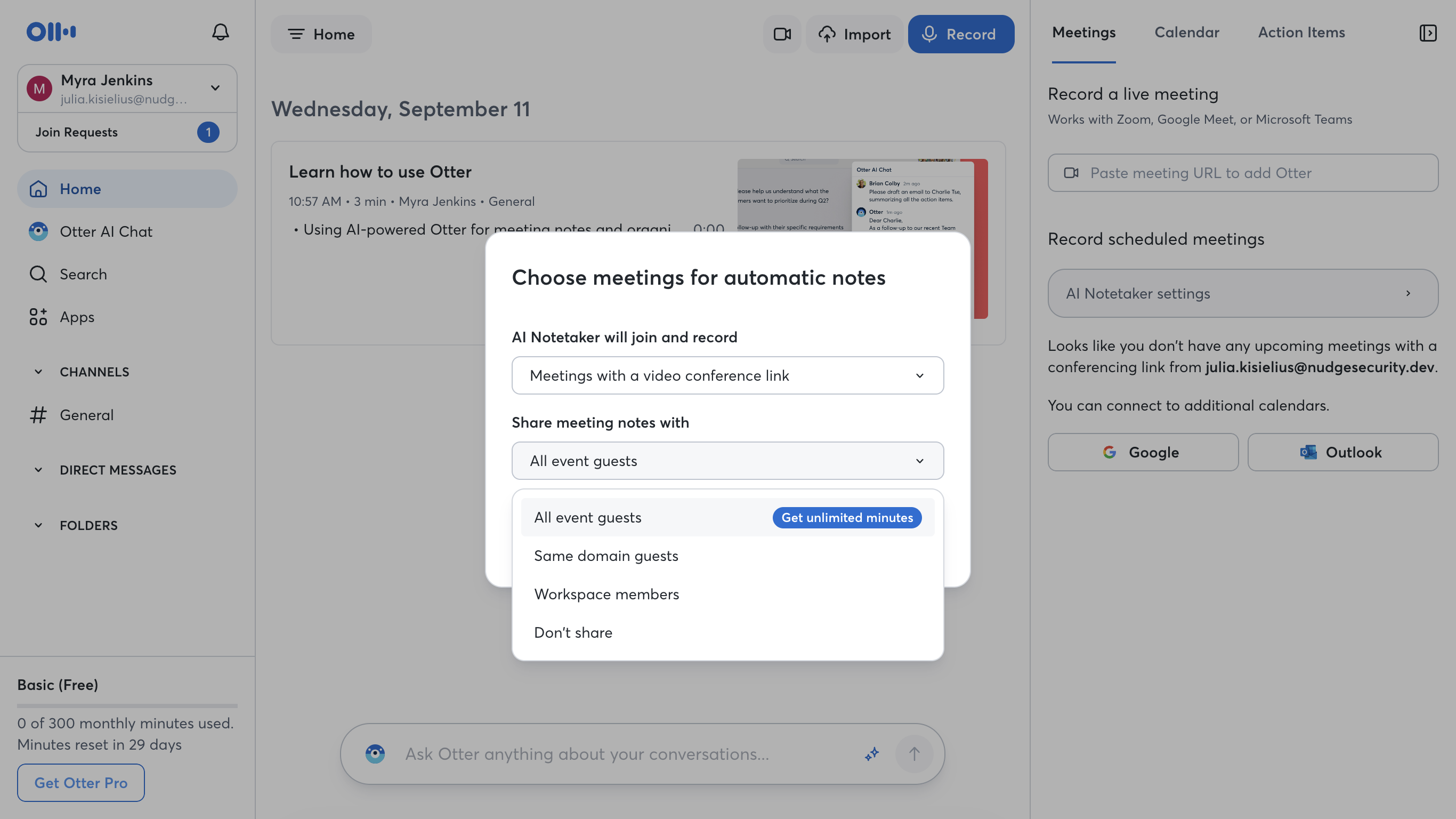Open 'Learn how to use Otter' conversation

click(x=380, y=171)
